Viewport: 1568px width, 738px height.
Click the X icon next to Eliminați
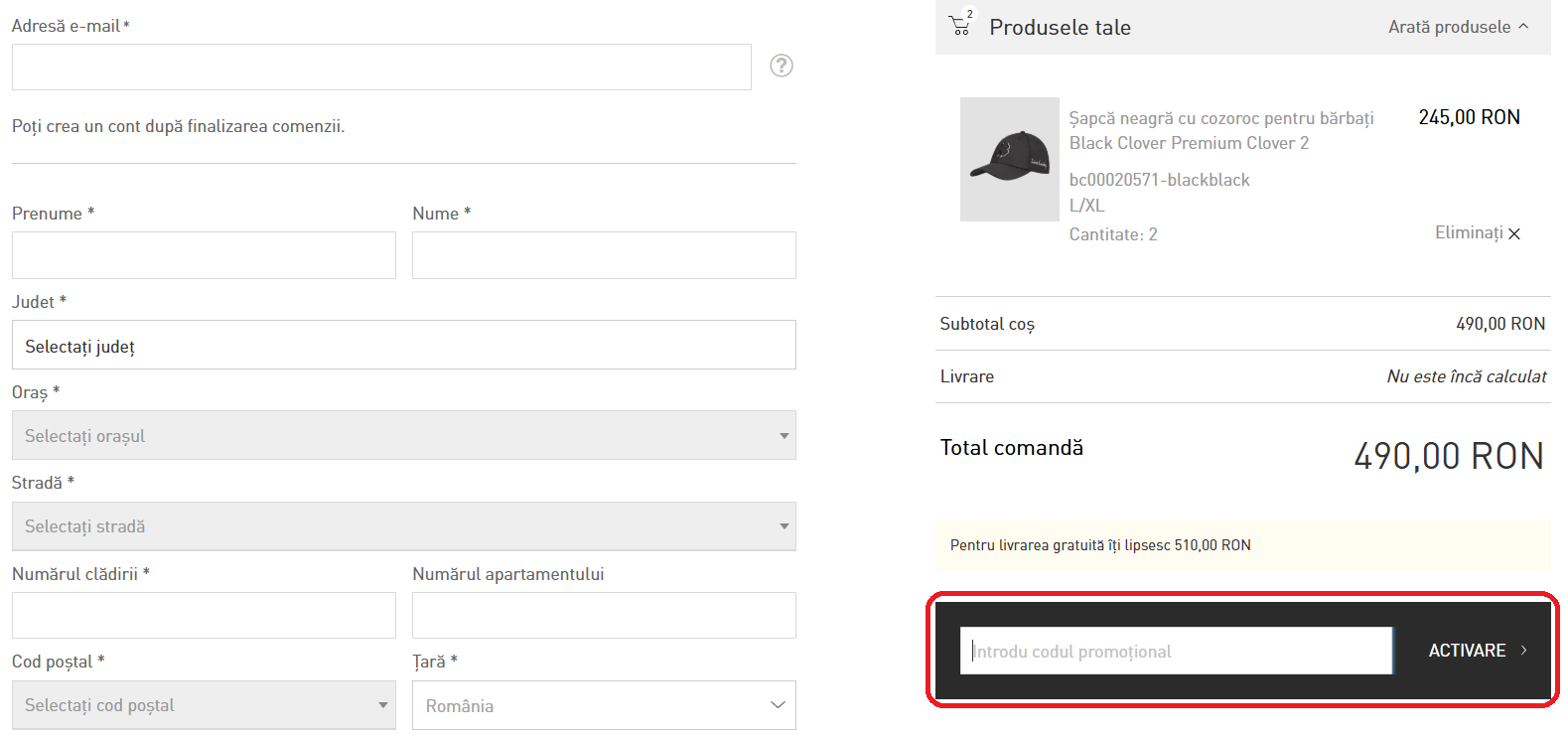point(1514,234)
